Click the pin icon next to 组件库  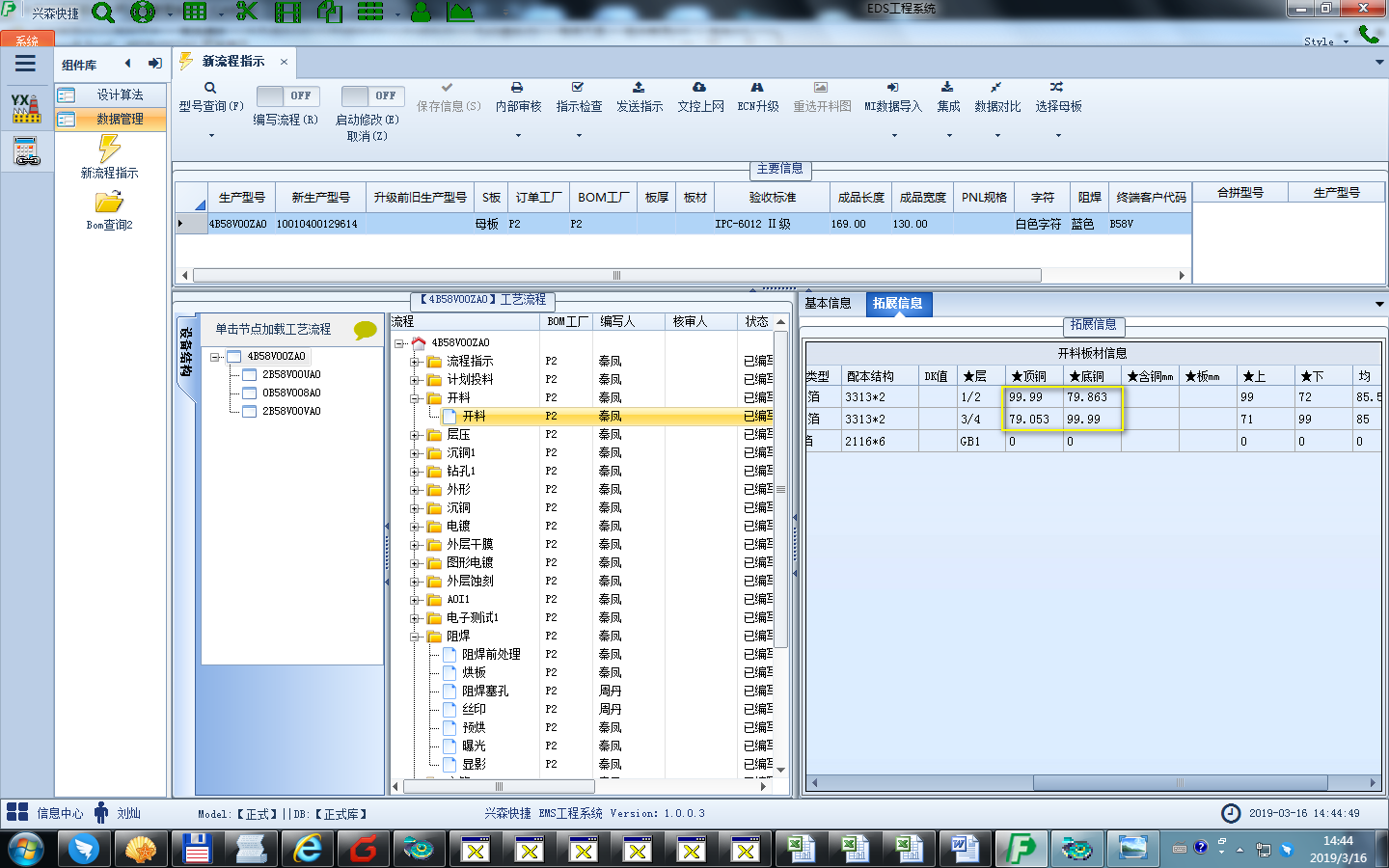[154, 64]
